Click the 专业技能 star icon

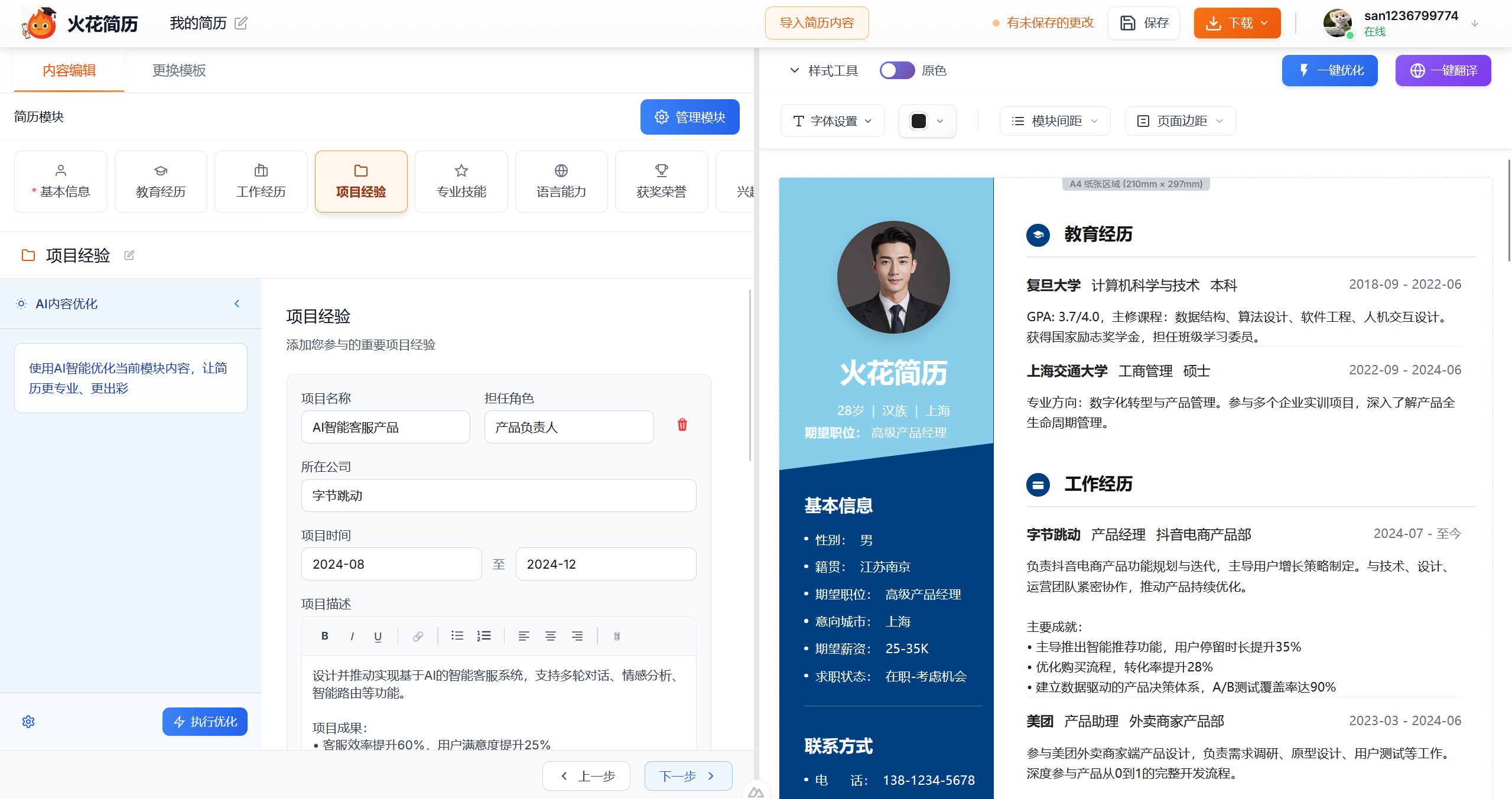[461, 171]
